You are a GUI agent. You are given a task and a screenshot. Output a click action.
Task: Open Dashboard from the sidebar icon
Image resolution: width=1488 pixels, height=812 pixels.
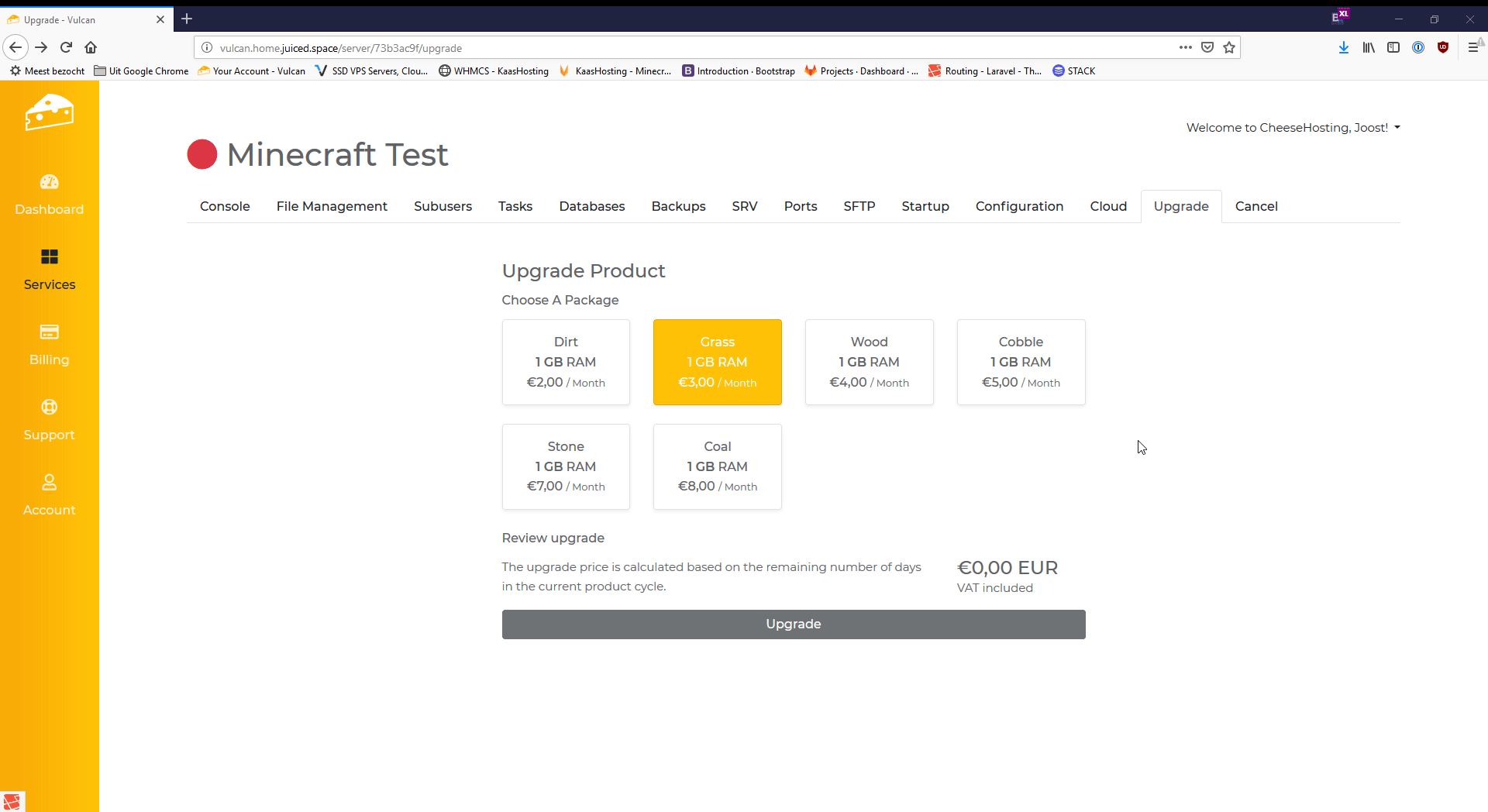49,182
